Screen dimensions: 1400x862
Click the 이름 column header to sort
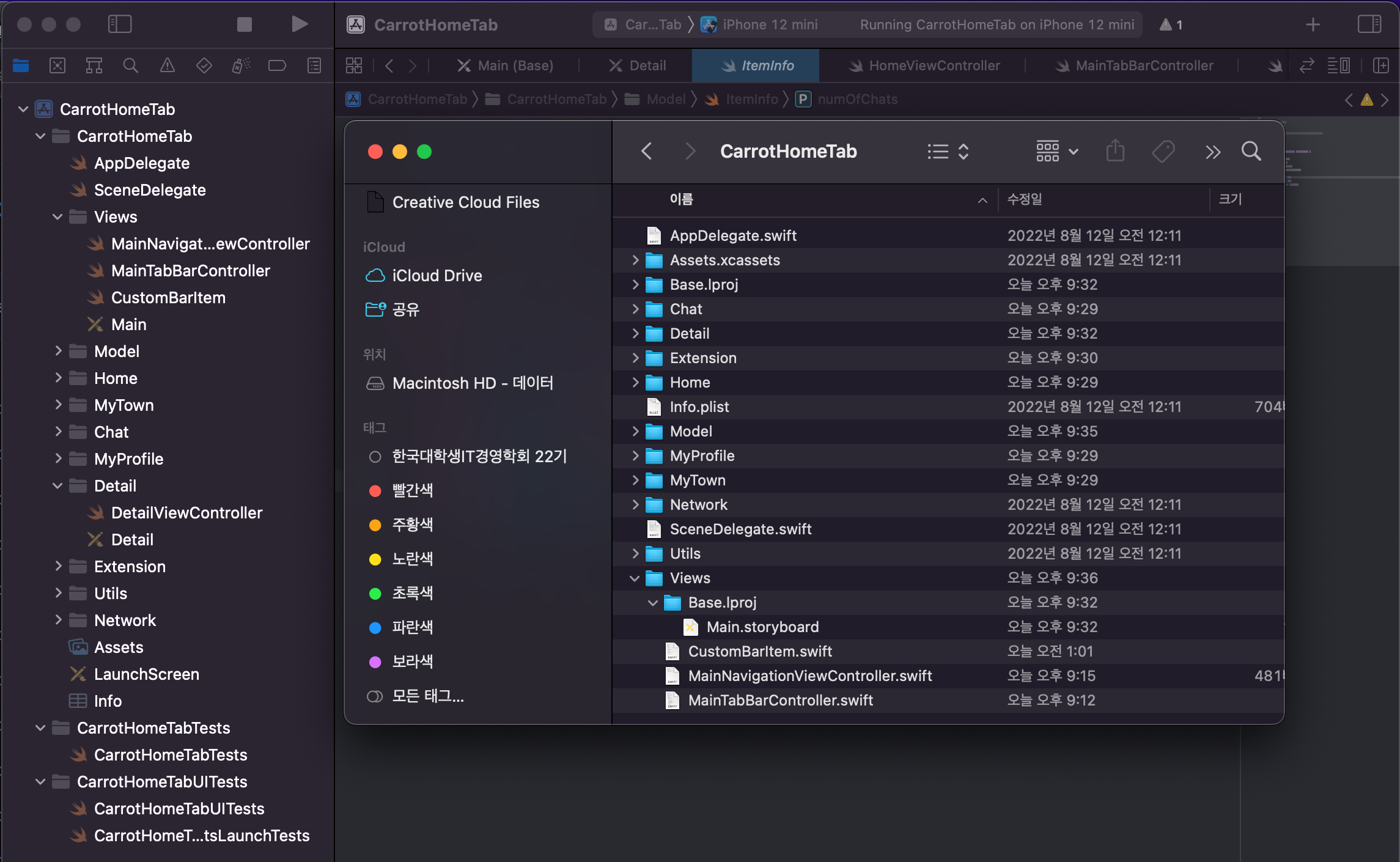[681, 199]
